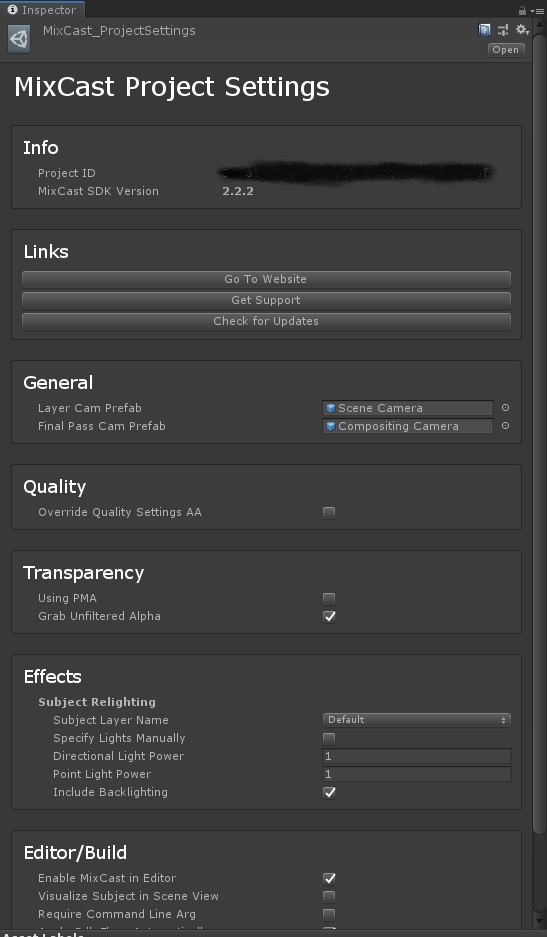
Task: Open object picker for Final Pass Cam Prefab
Action: pyautogui.click(x=505, y=426)
